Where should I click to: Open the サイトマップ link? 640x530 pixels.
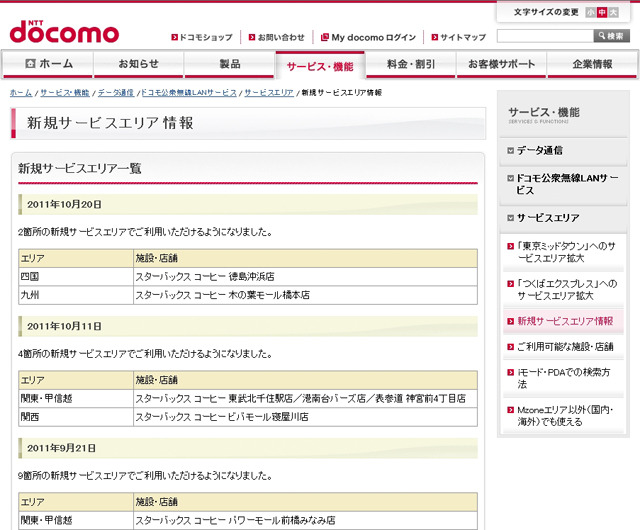(459, 37)
